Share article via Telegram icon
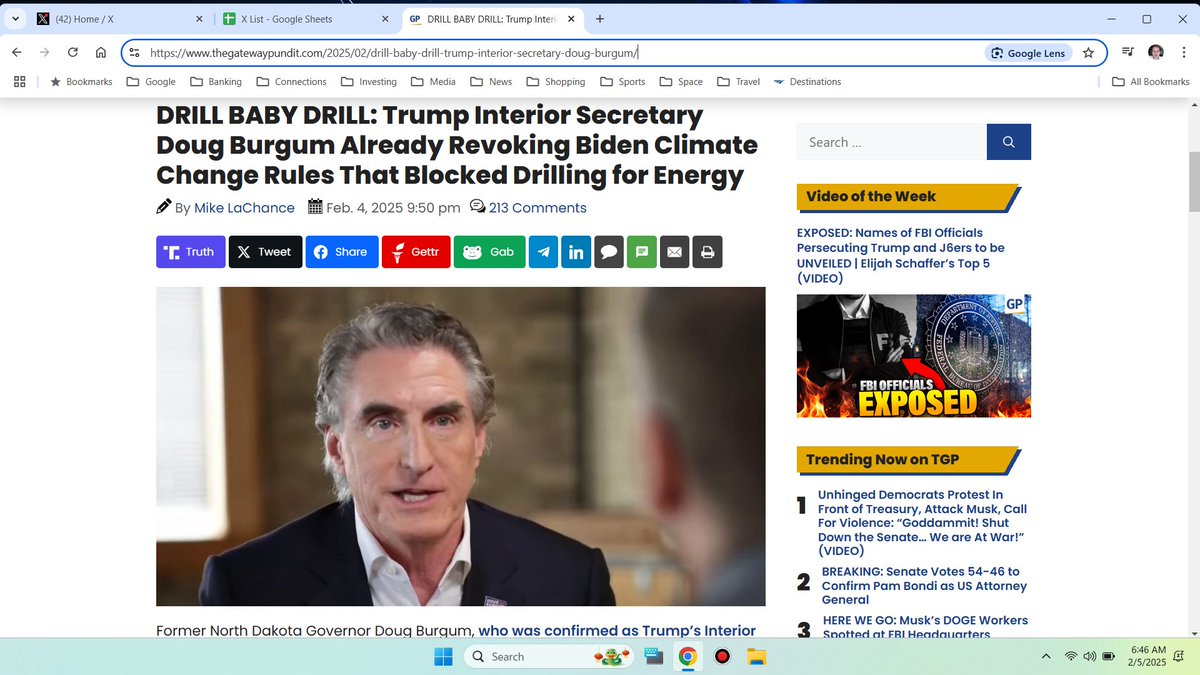The height and width of the screenshot is (675, 1200). point(544,252)
